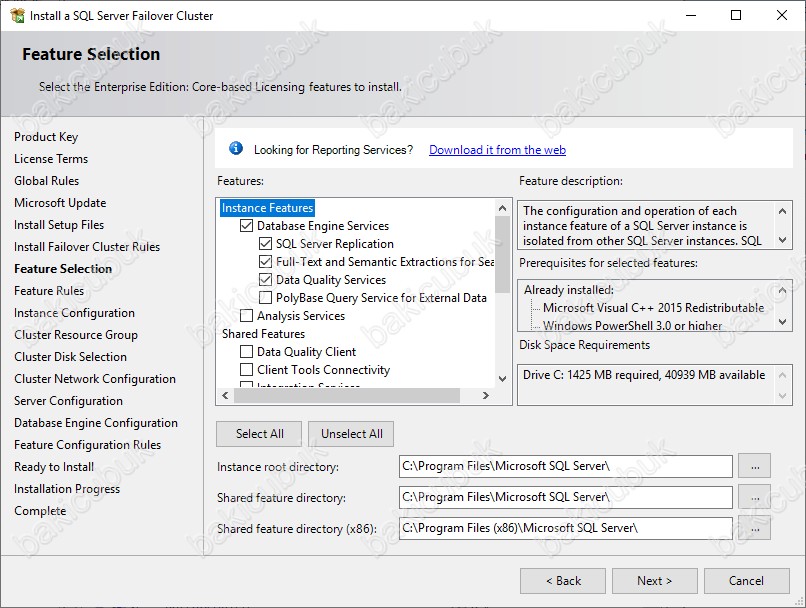806x608 pixels.
Task: Click the Features list vertical scrollbar thumb
Action: click(502, 254)
